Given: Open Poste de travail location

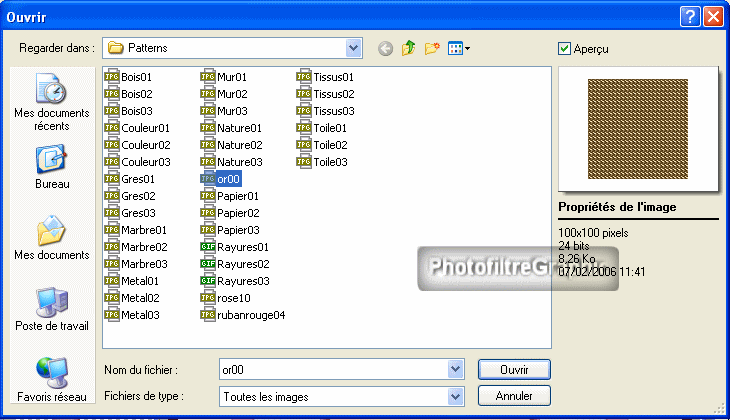Looking at the screenshot, I should coord(51,310).
